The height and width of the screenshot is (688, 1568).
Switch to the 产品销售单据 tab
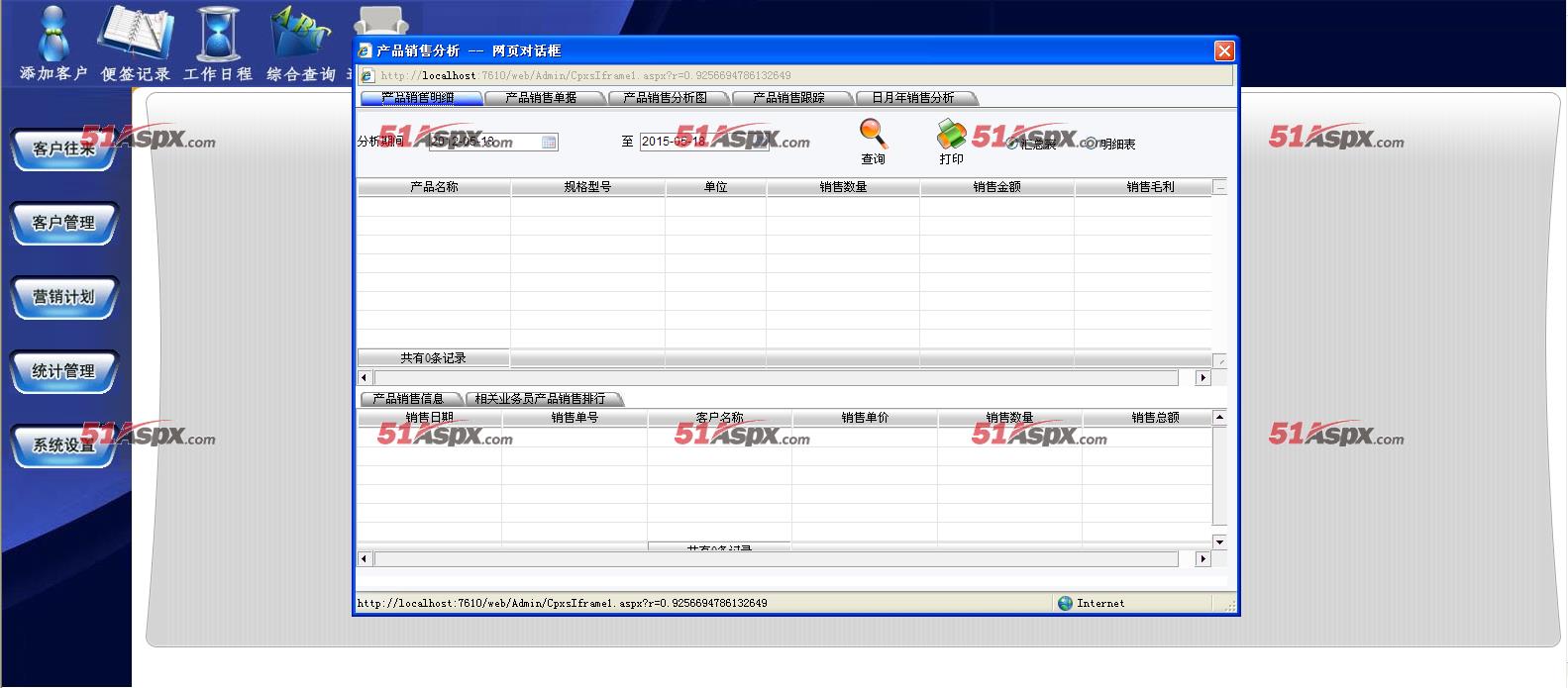tap(543, 98)
